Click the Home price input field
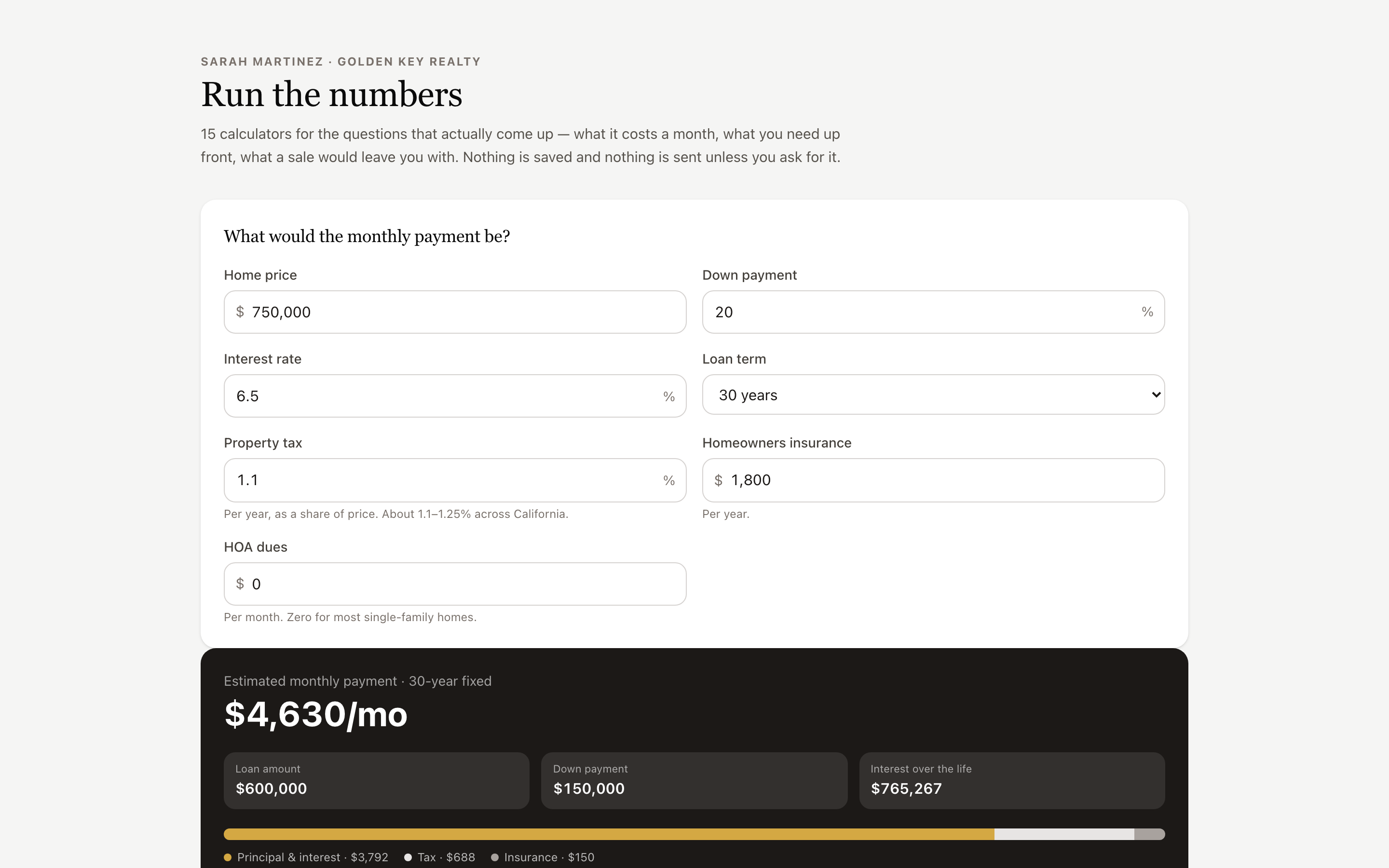 [x=455, y=312]
